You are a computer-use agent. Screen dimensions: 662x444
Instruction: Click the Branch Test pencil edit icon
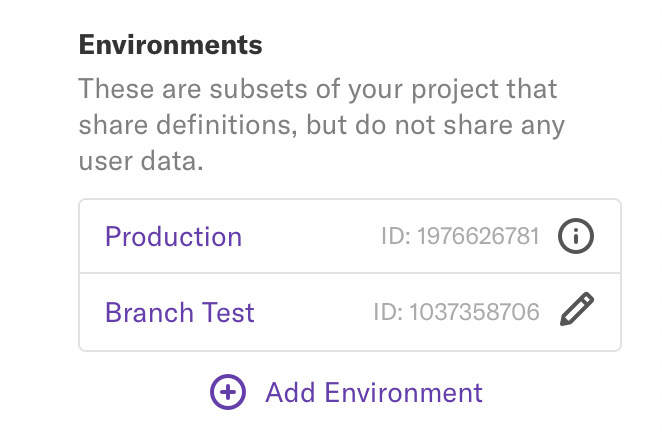(577, 312)
